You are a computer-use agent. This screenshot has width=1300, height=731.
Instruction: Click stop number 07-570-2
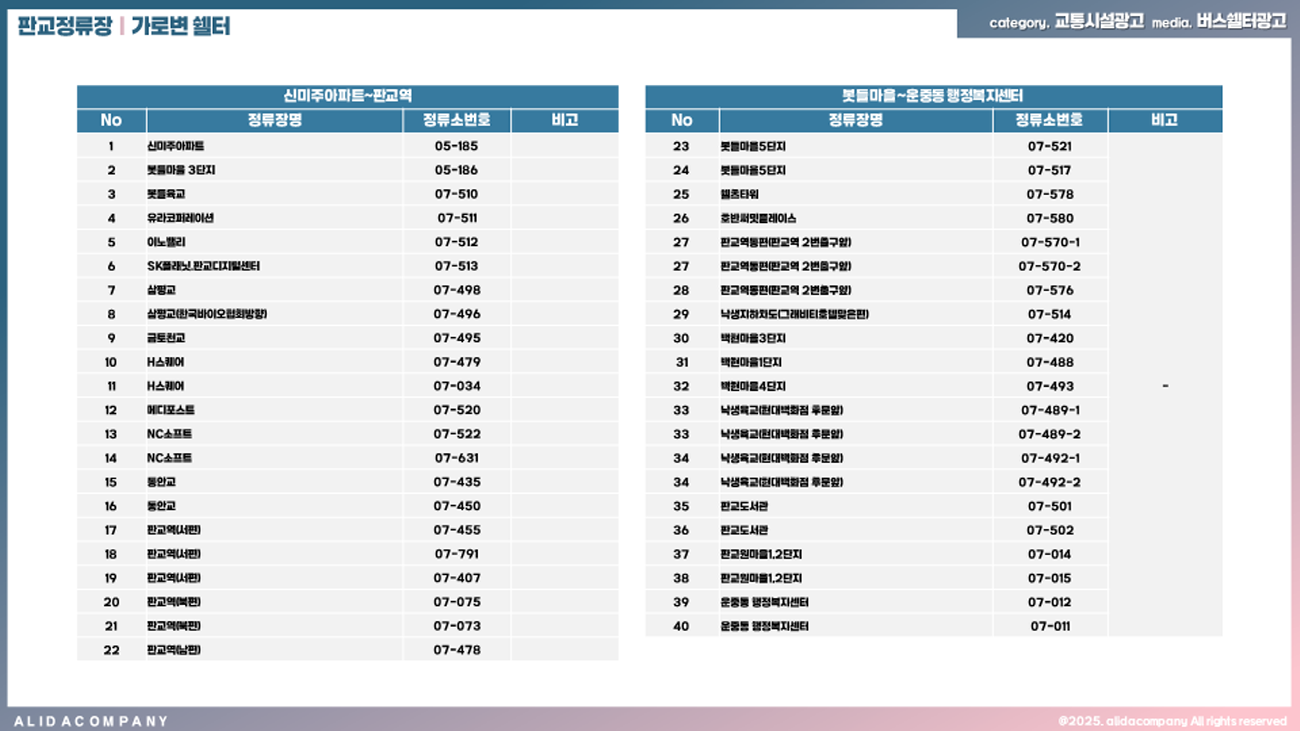(1049, 266)
